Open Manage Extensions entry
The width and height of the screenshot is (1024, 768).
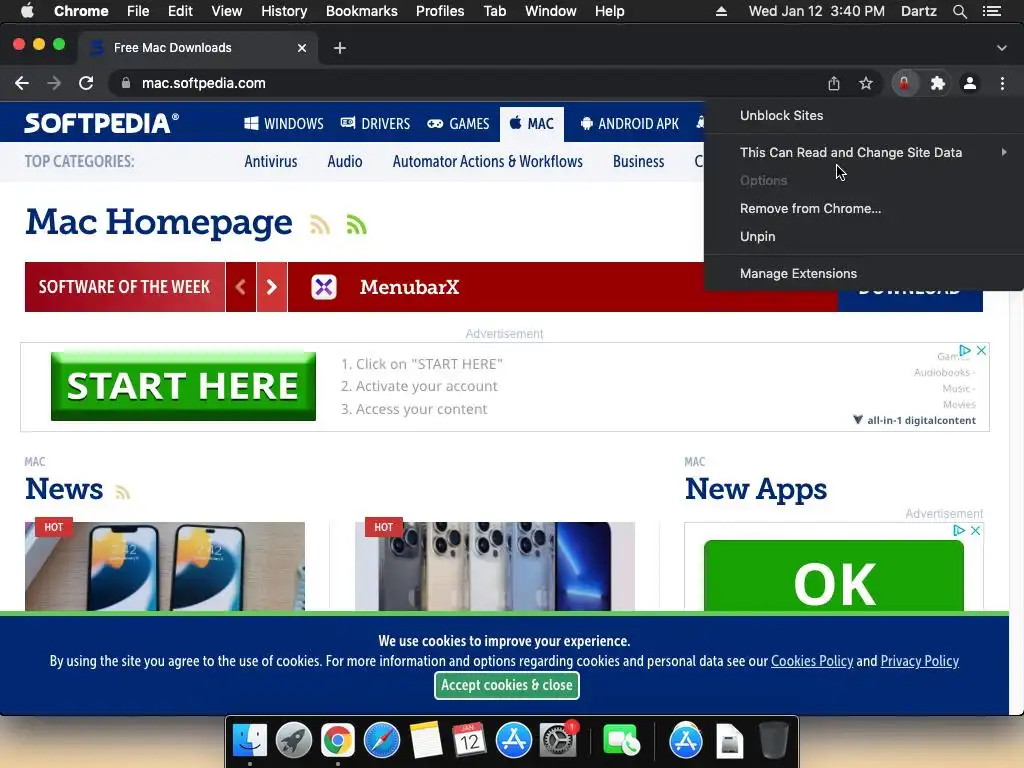point(865,274)
